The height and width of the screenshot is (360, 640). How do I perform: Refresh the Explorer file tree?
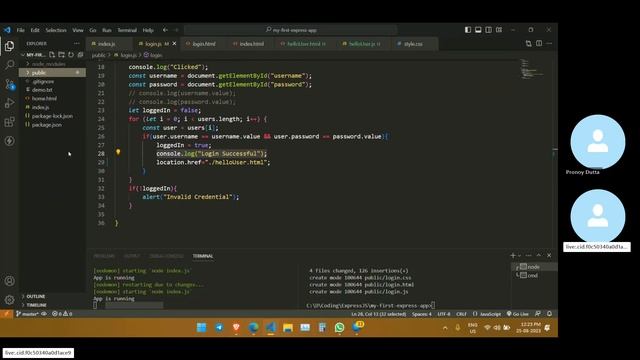pyautogui.click(x=71, y=54)
